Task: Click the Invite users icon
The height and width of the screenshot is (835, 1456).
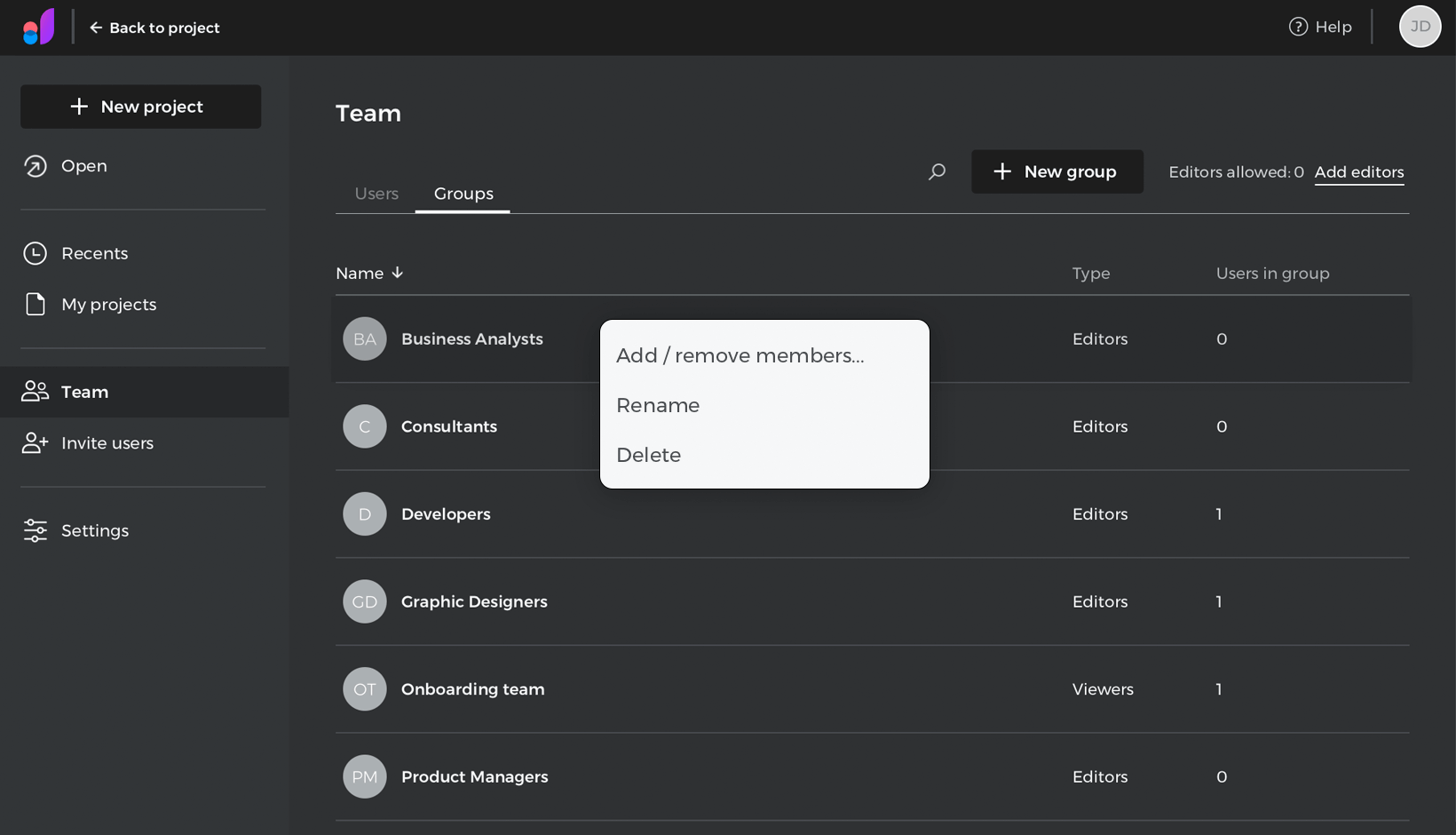Action: click(x=35, y=442)
